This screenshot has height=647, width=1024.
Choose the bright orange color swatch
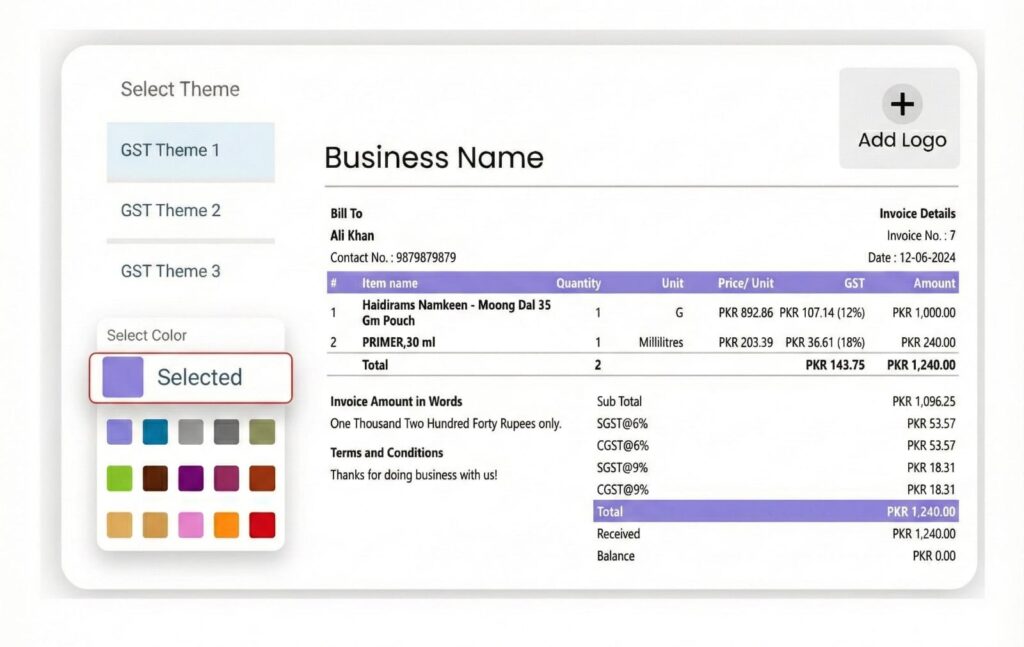tap(226, 525)
